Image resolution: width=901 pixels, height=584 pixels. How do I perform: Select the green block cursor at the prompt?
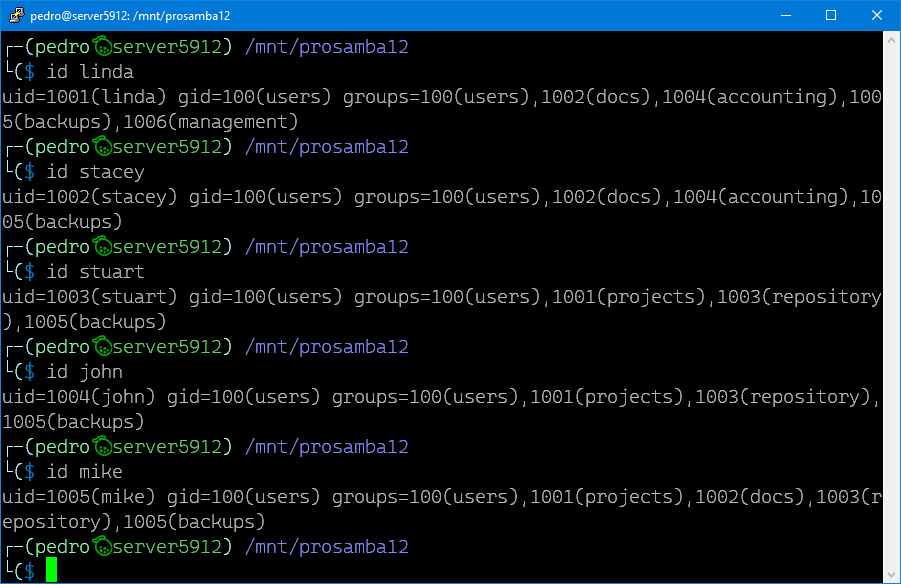click(52, 570)
